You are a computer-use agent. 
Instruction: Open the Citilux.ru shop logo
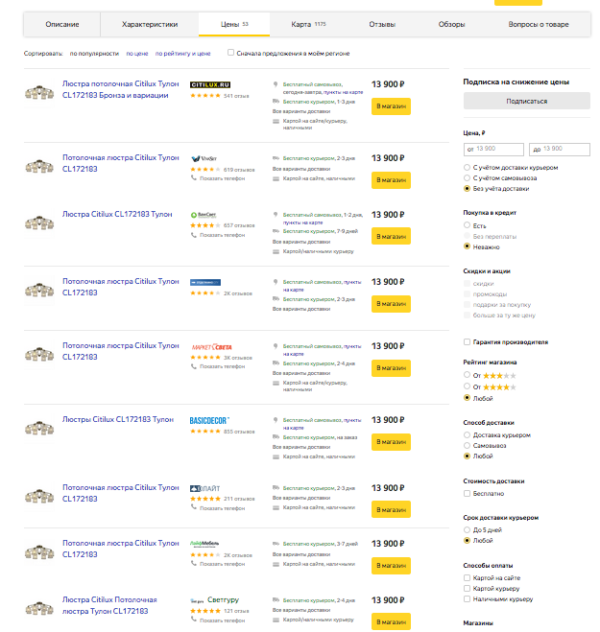[x=210, y=85]
